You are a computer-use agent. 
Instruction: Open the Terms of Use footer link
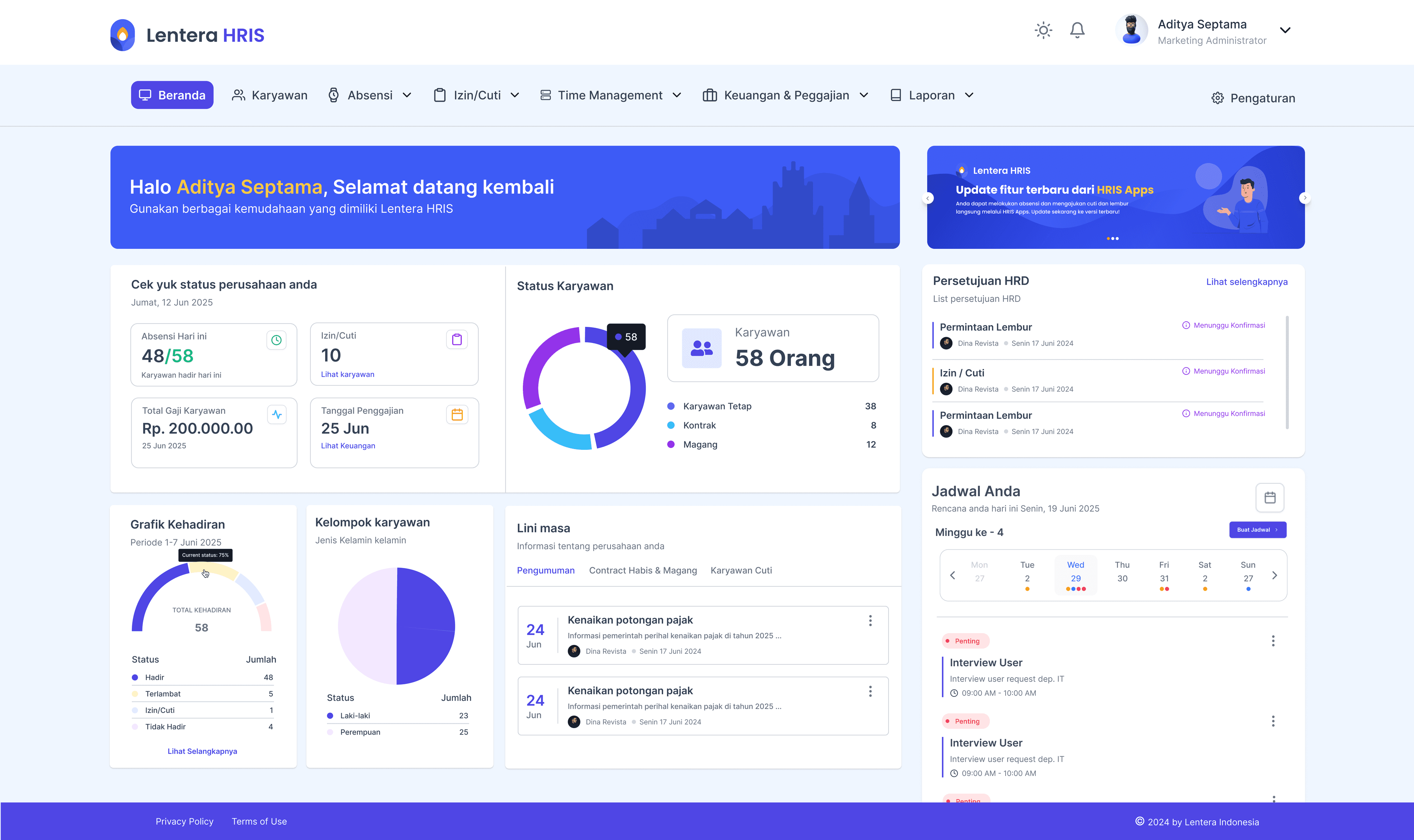259,821
